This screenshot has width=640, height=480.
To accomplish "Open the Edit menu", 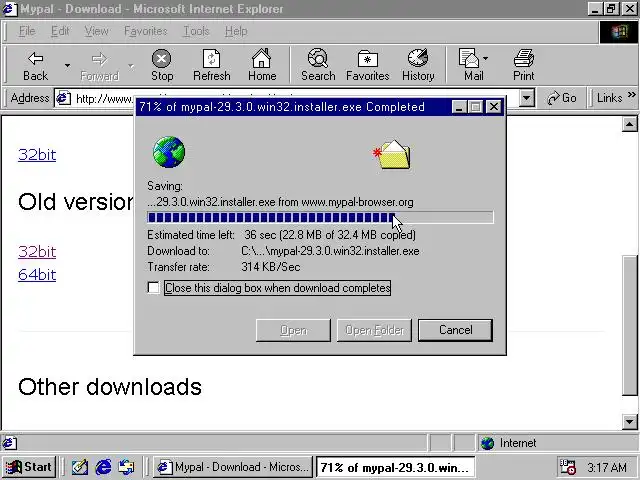I will [60, 31].
